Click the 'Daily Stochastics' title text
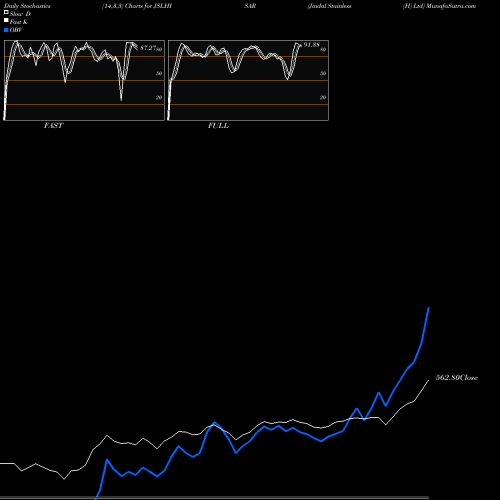This screenshot has height=500, width=500. 27,6
